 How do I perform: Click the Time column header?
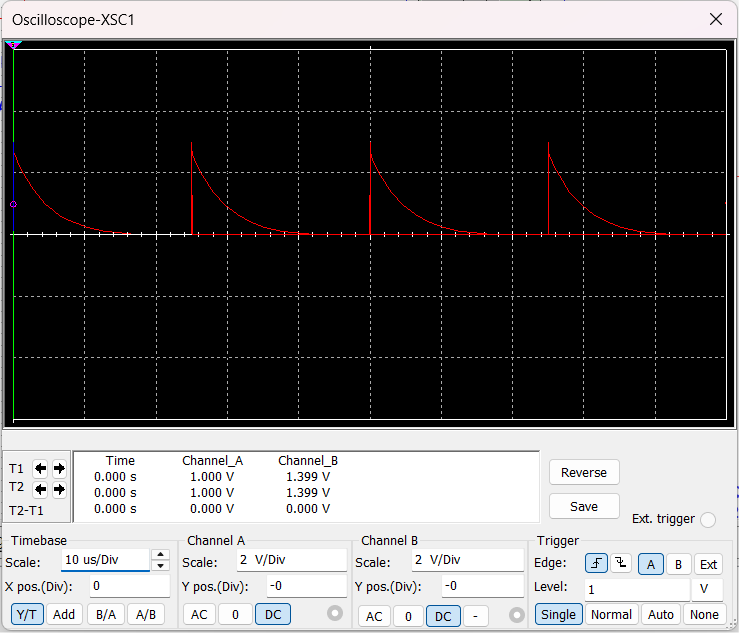click(120, 460)
